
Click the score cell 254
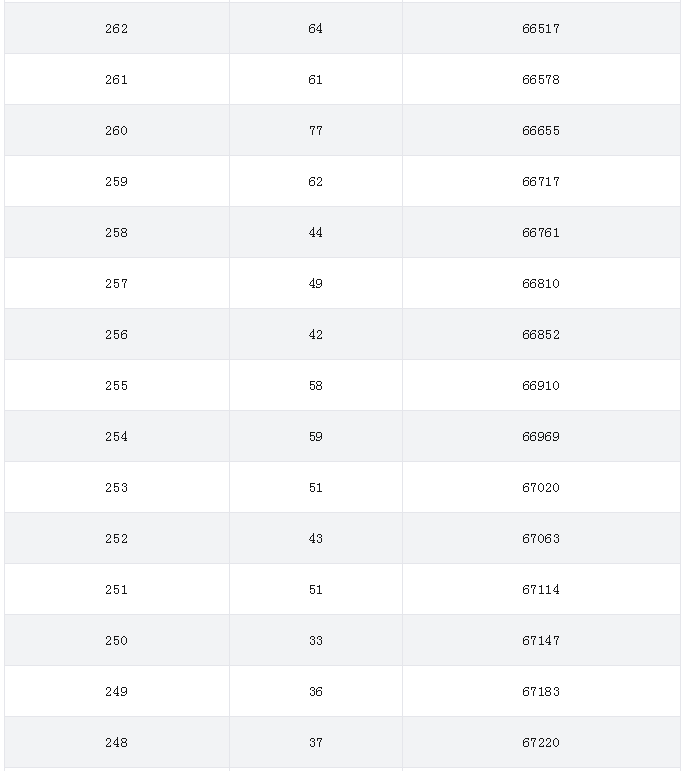coord(117,437)
